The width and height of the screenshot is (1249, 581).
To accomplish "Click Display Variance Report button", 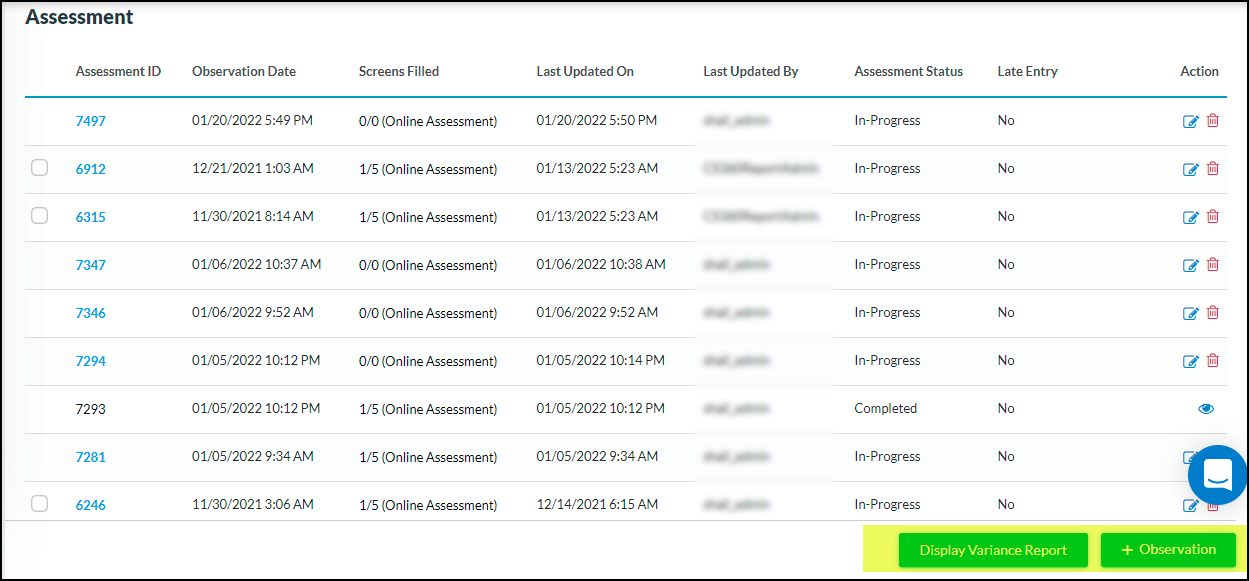I will click(x=992, y=550).
